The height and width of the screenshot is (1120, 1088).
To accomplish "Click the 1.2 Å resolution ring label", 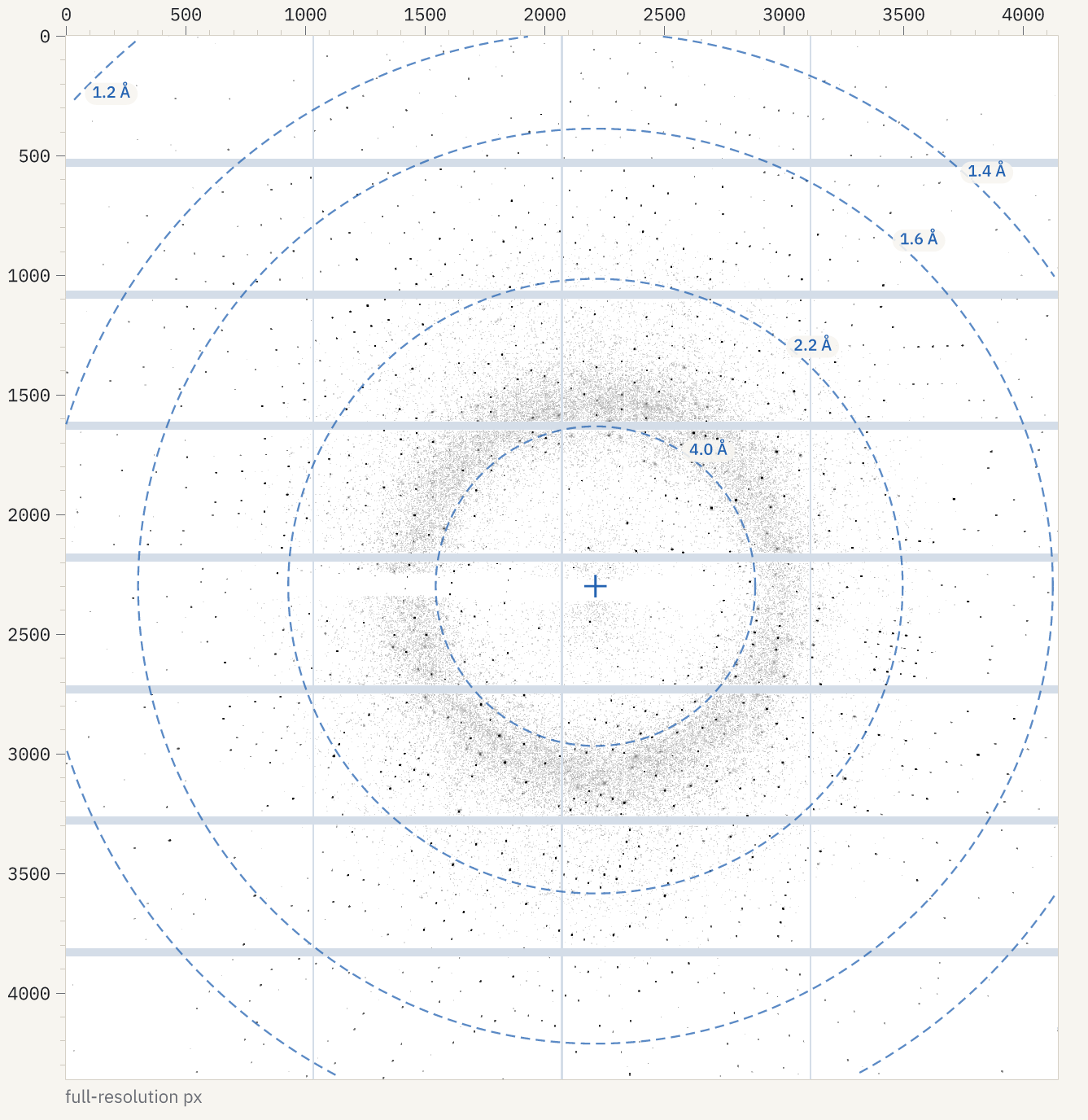I will point(111,92).
